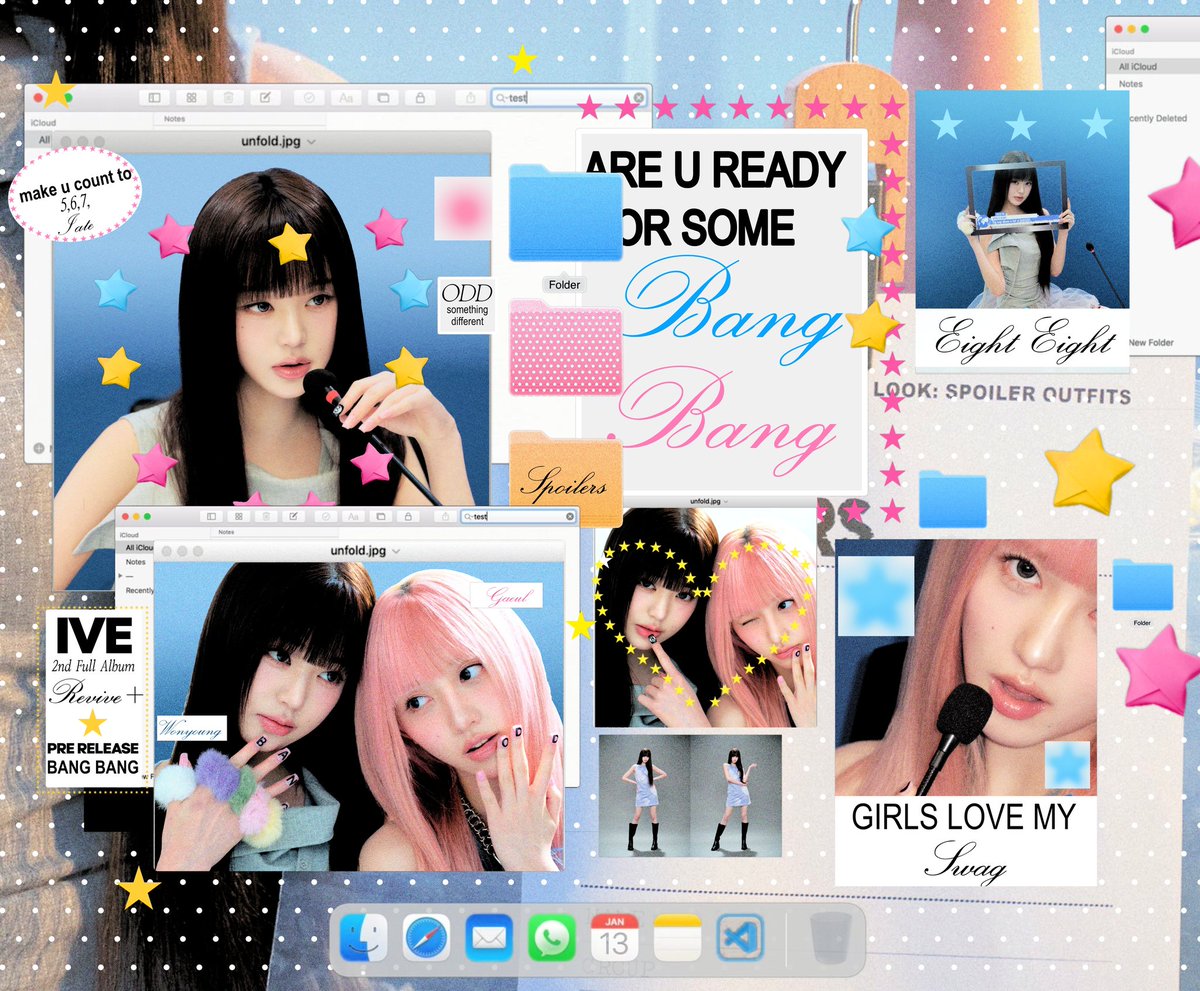Switch to grid view in lower Notes window
This screenshot has height=991, width=1200.
(x=238, y=516)
